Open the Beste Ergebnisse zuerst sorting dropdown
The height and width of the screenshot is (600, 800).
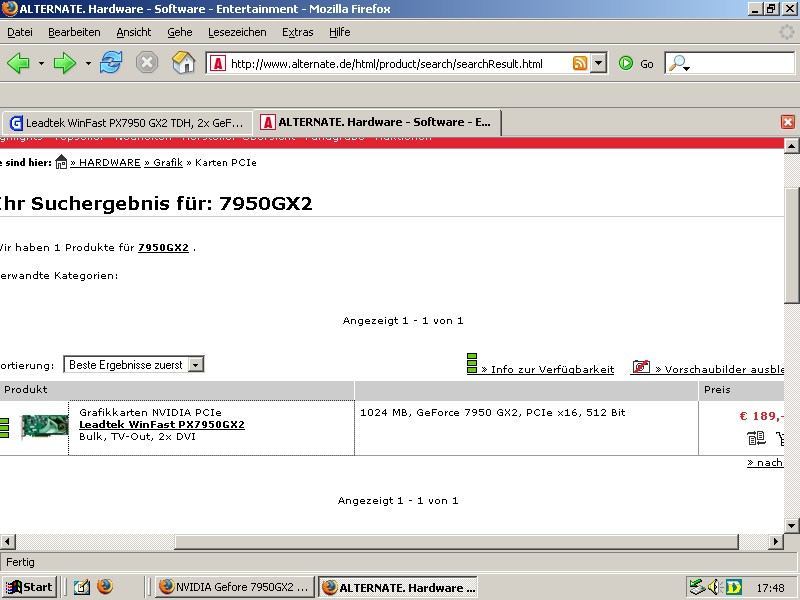tap(134, 364)
